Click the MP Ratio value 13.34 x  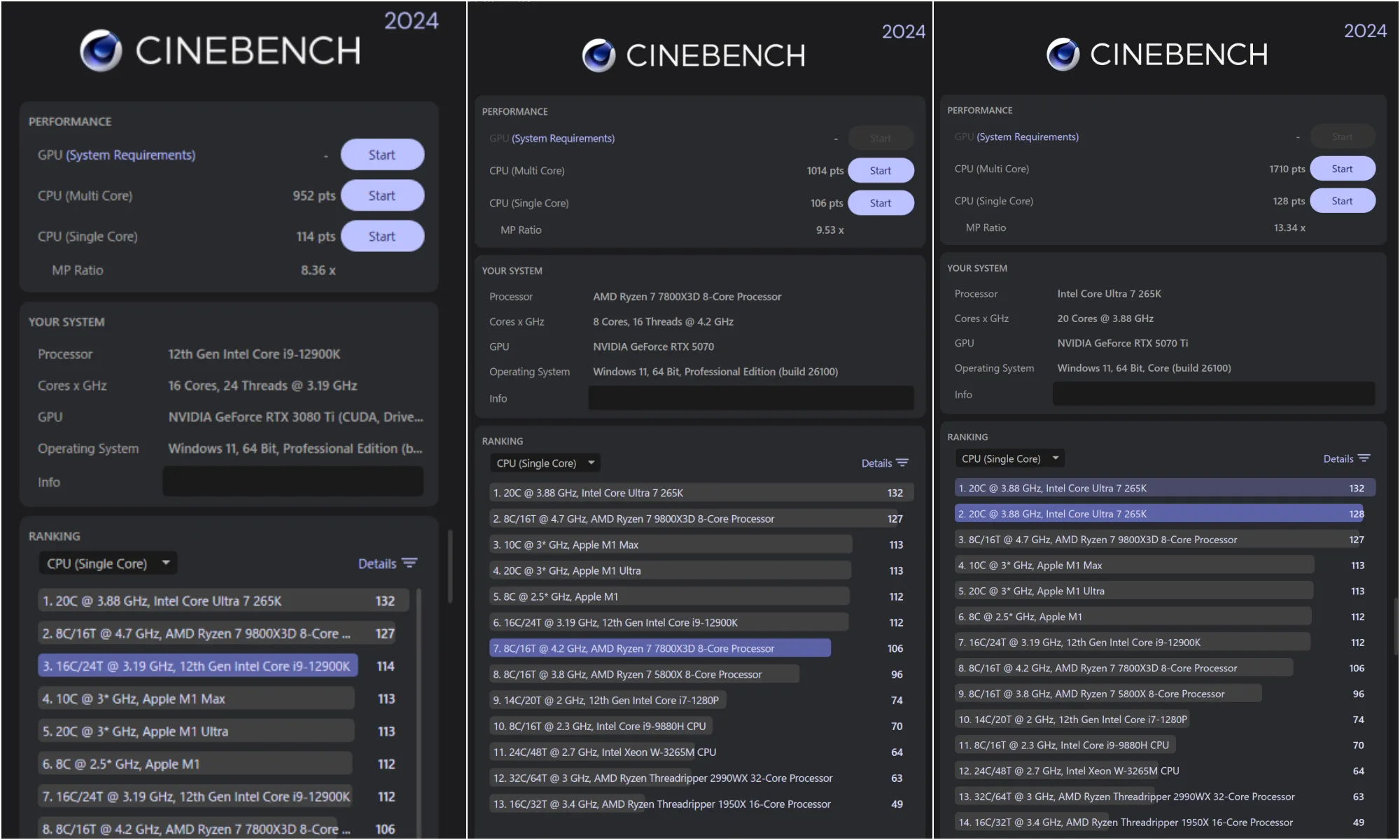click(x=1289, y=227)
